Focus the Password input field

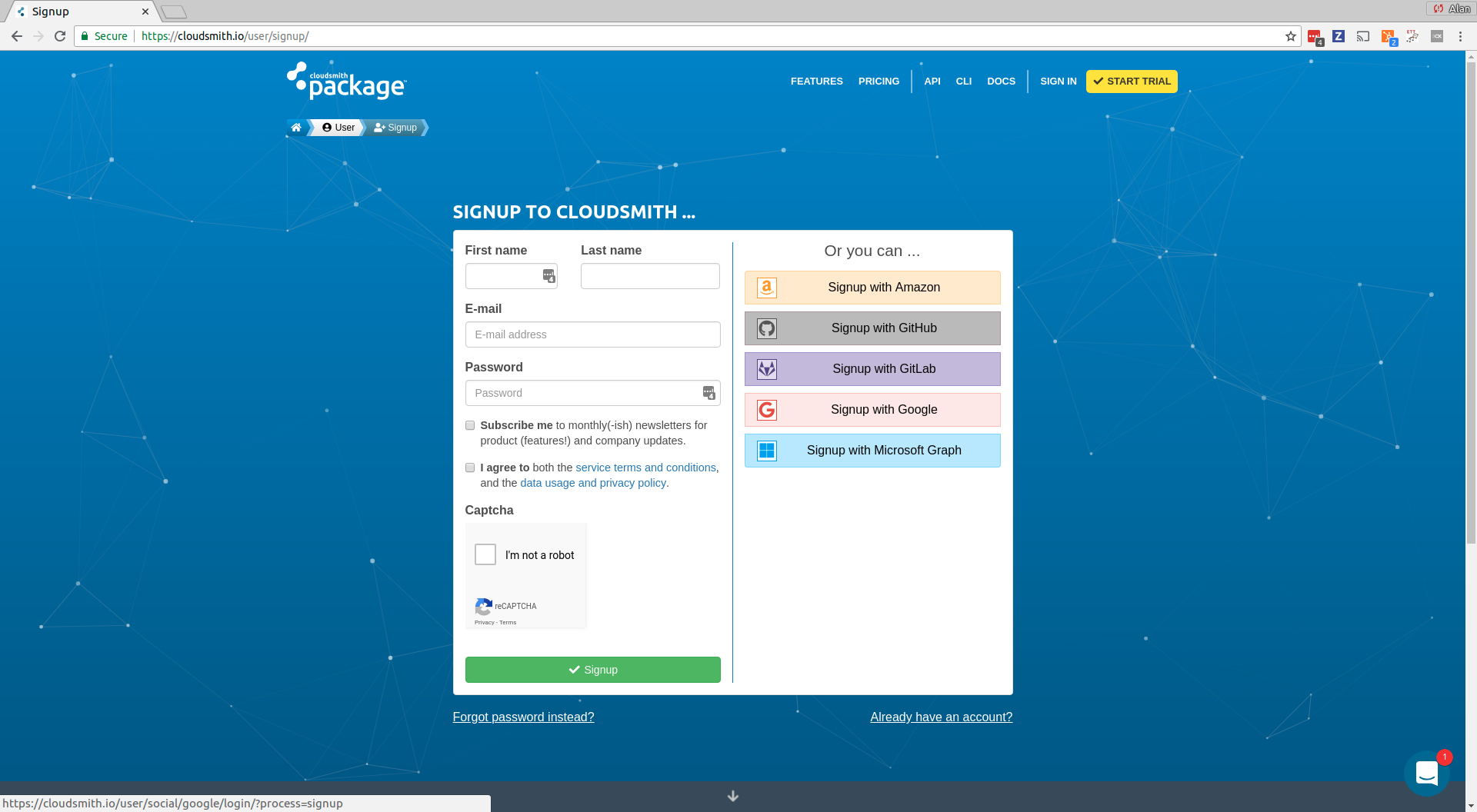pyautogui.click(x=593, y=393)
